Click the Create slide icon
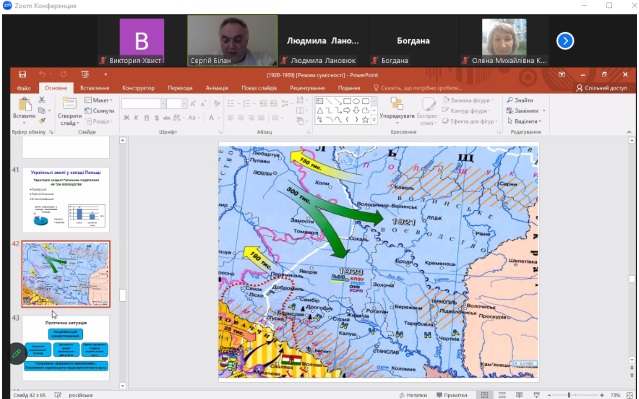 click(x=69, y=104)
